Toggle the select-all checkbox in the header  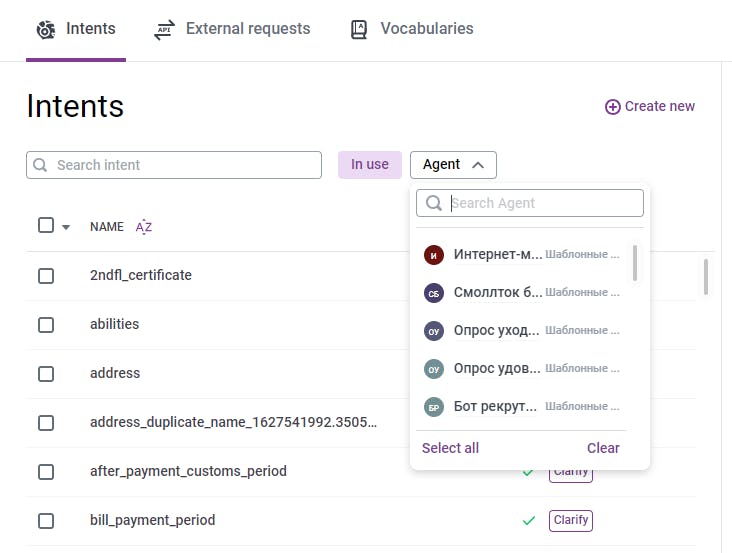pyautogui.click(x=46, y=226)
